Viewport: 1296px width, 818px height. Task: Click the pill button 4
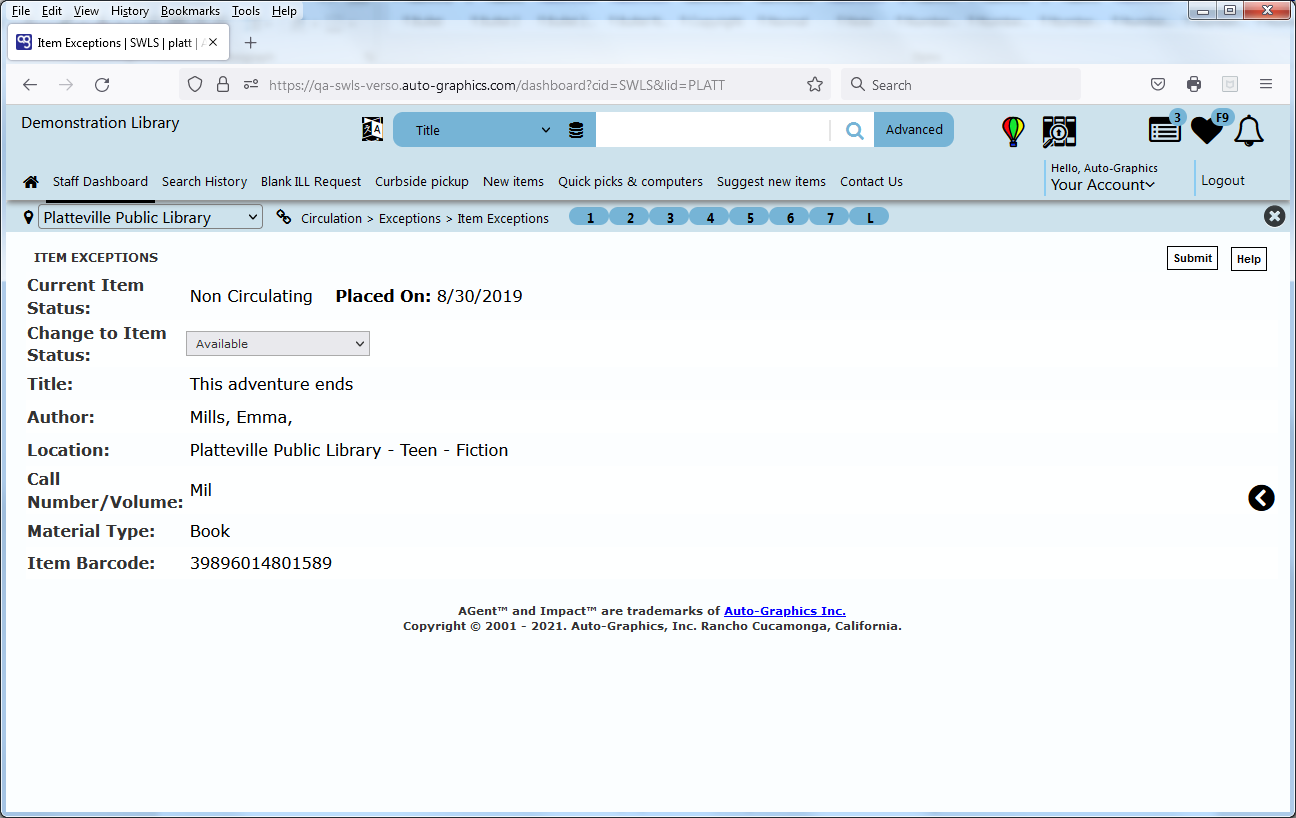point(710,217)
